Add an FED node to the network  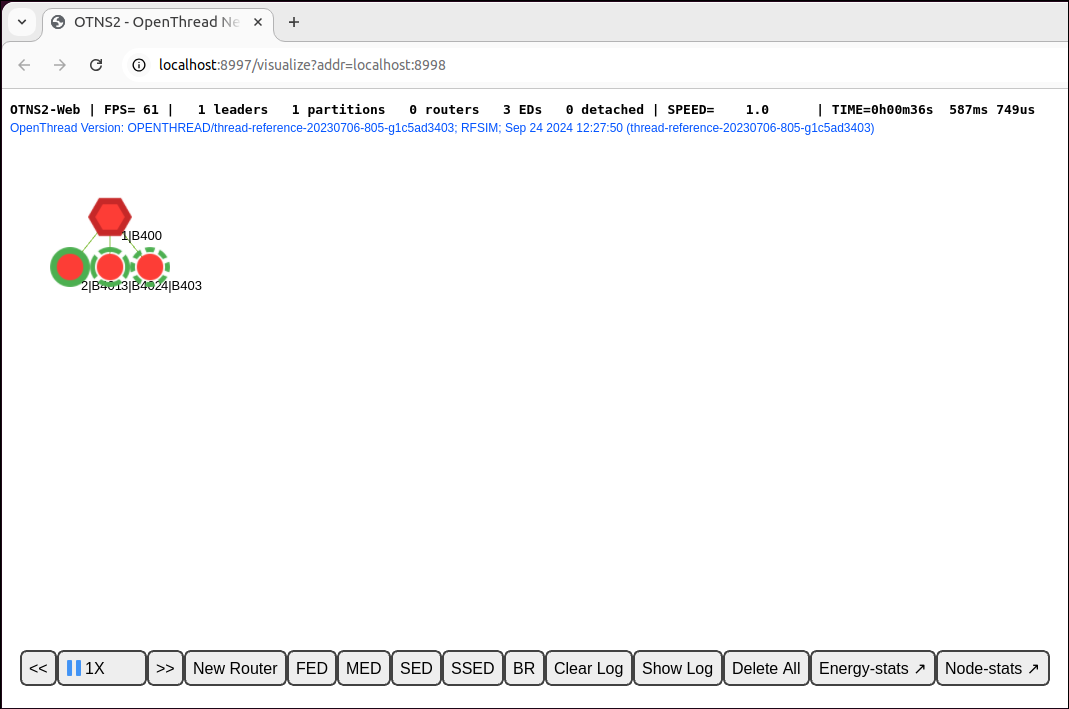tap(311, 667)
